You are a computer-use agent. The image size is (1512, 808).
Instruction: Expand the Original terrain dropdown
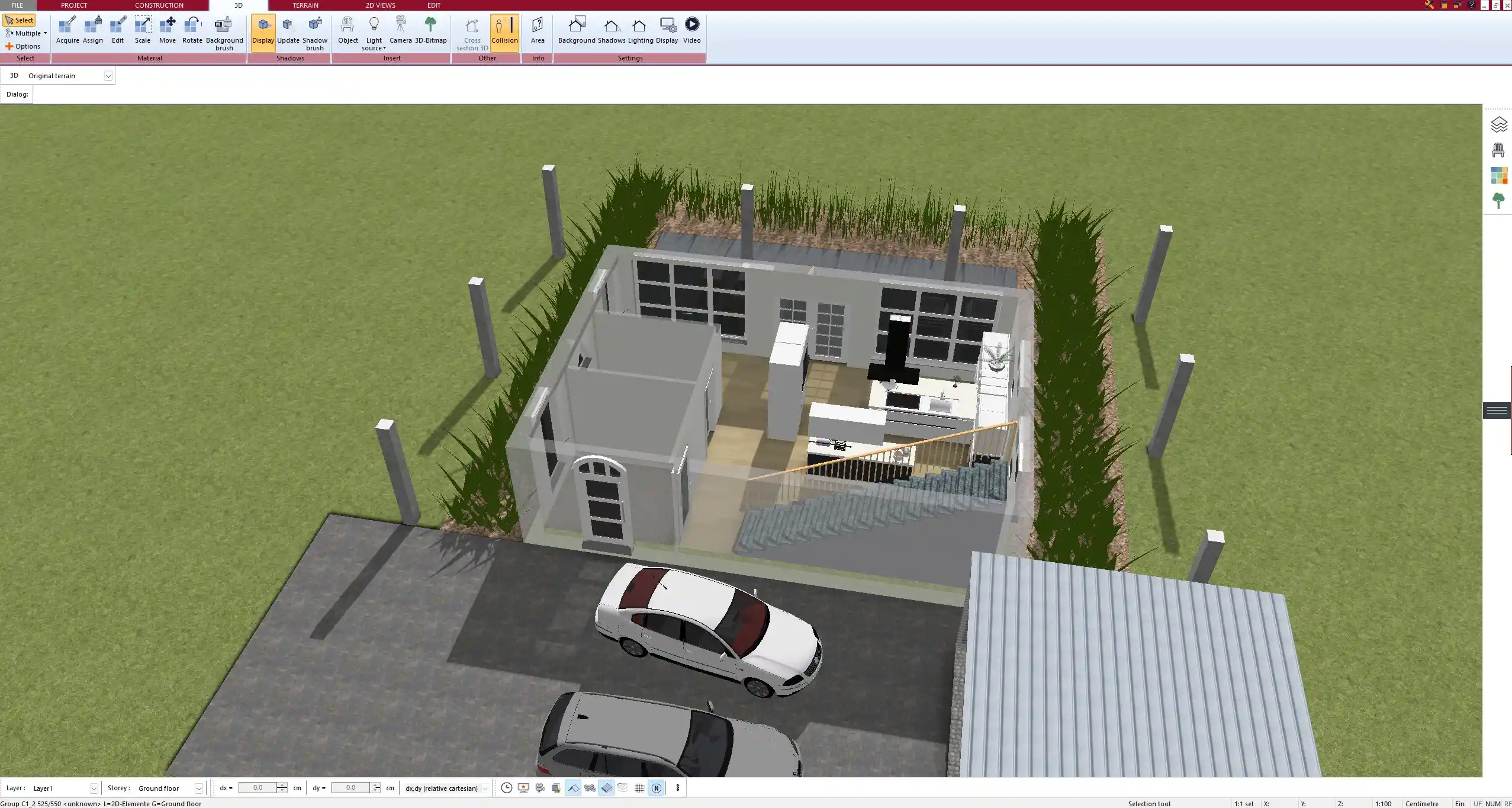[x=108, y=76]
